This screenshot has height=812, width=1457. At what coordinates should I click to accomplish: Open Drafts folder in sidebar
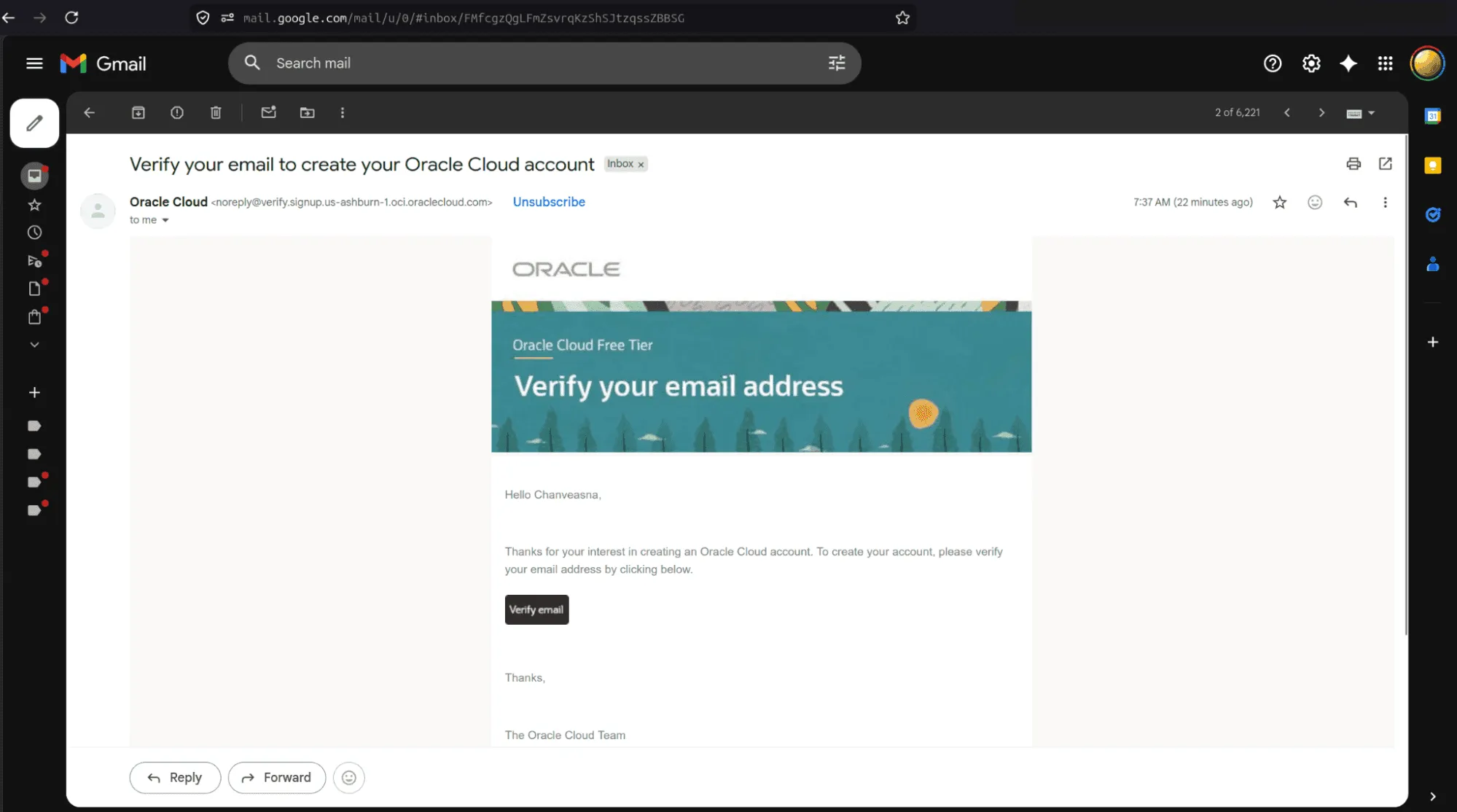34,289
